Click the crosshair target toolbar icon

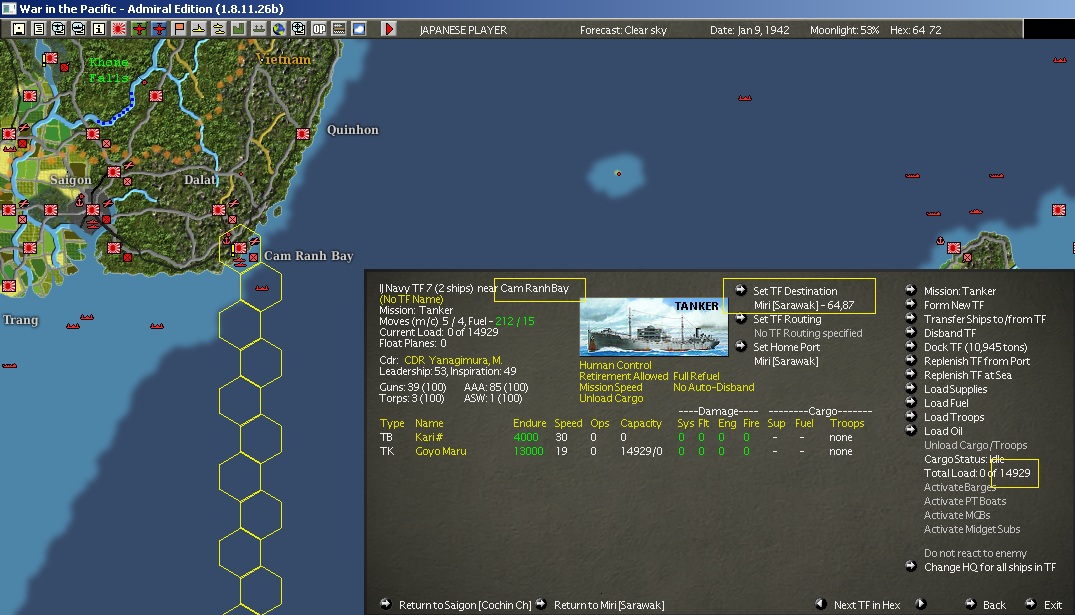tap(299, 29)
